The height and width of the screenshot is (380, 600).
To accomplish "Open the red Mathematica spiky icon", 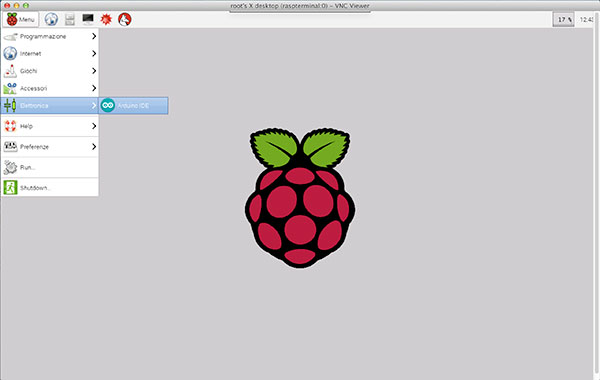I will pyautogui.click(x=106, y=19).
